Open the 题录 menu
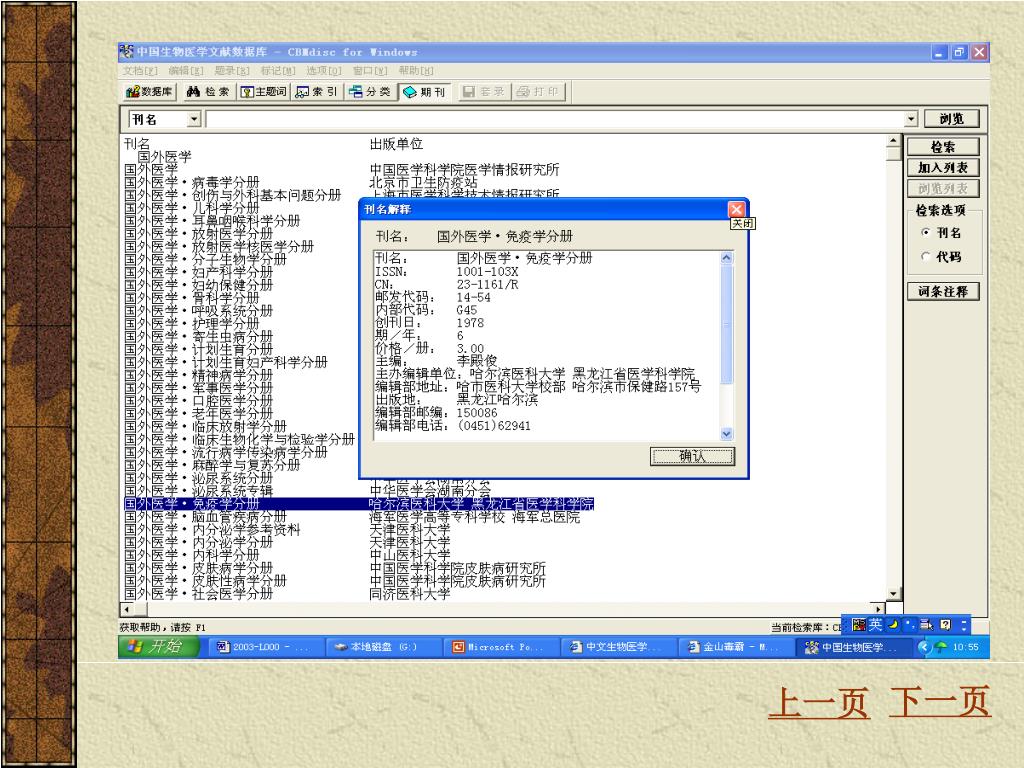Screen dimensions: 1024x768 click(232, 71)
